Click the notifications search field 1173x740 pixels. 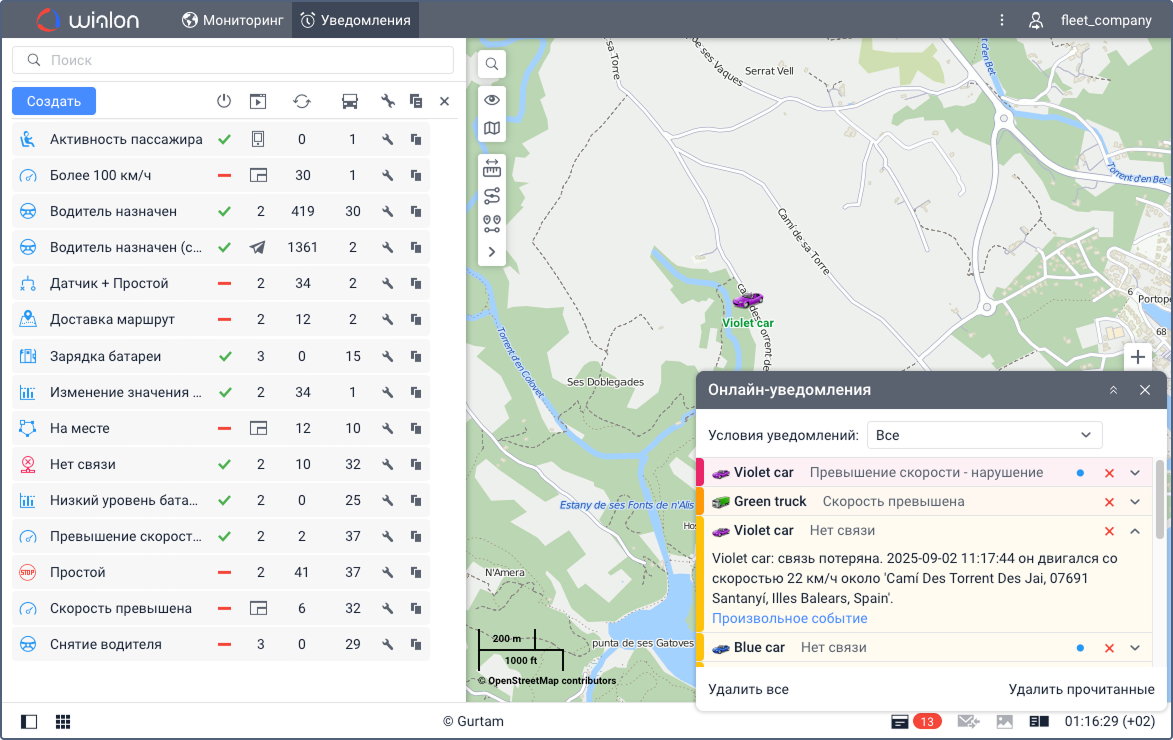[233, 60]
